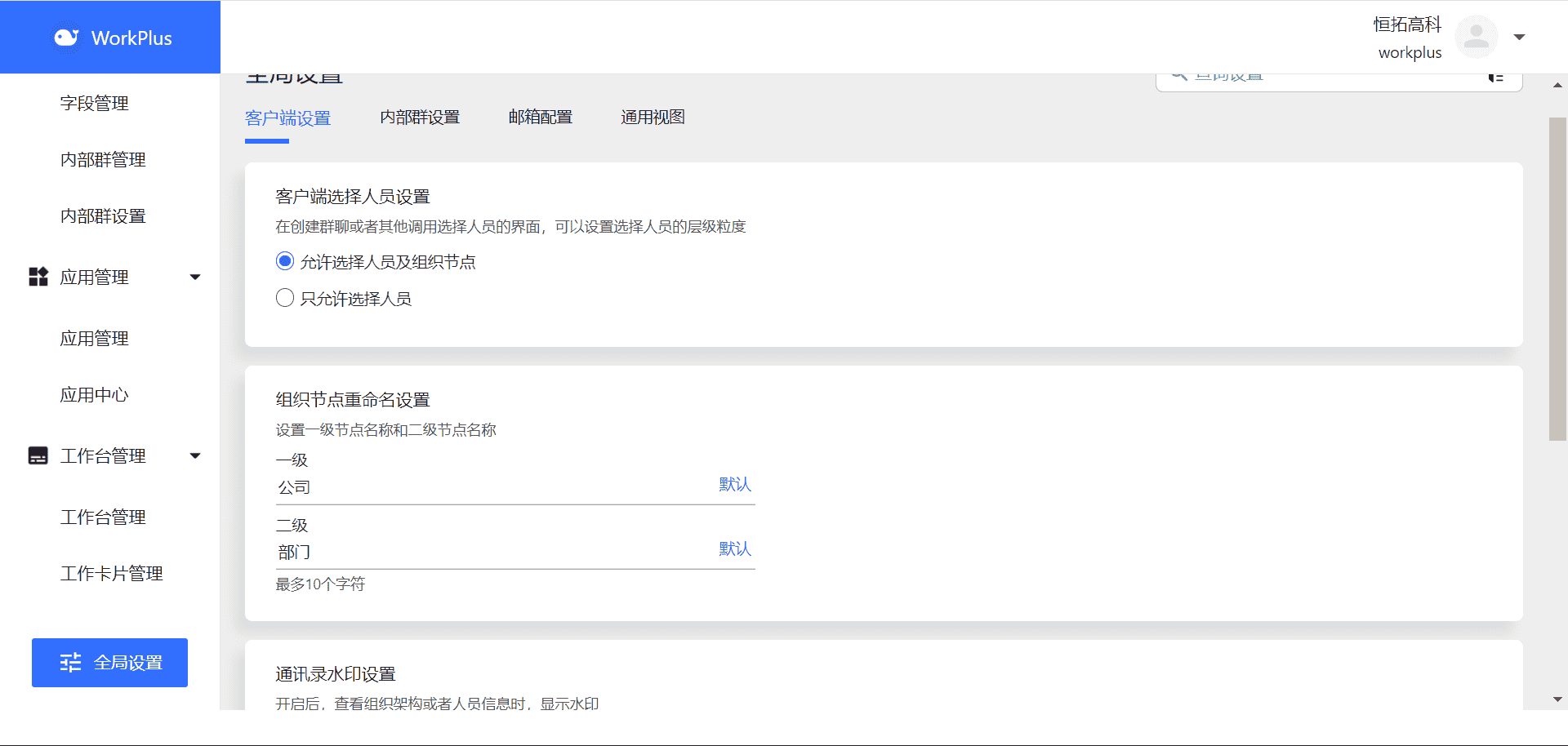Reset 一级 name with 默认 link
1568x746 pixels.
[735, 485]
